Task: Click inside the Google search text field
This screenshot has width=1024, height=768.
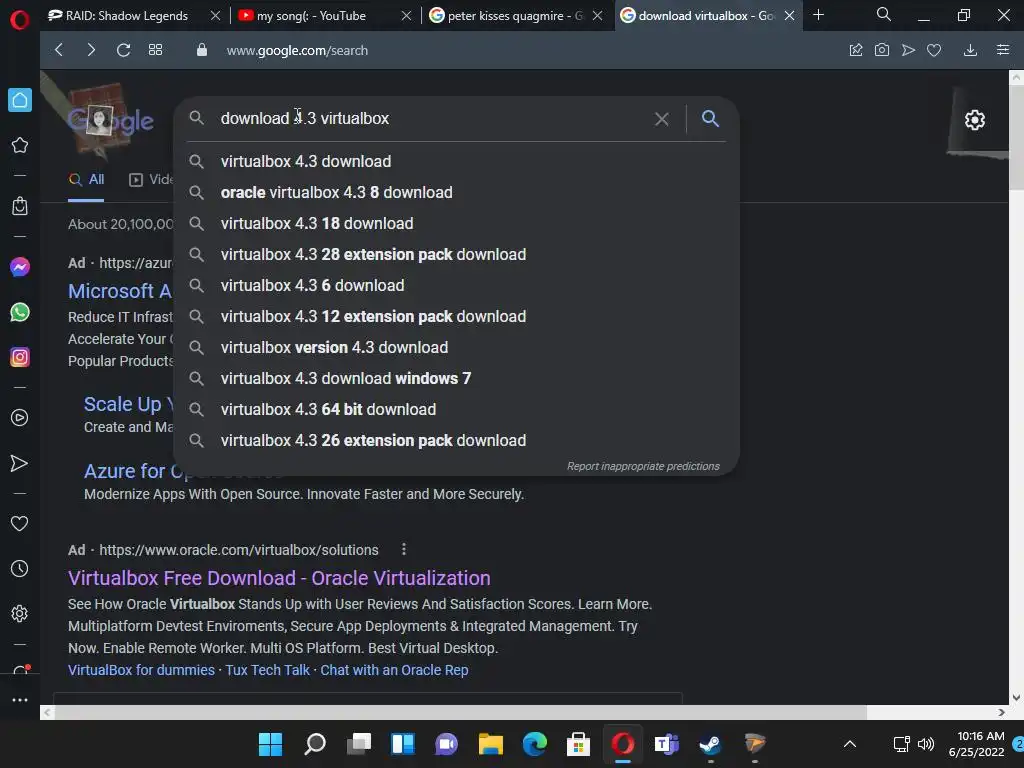Action: 431,118
